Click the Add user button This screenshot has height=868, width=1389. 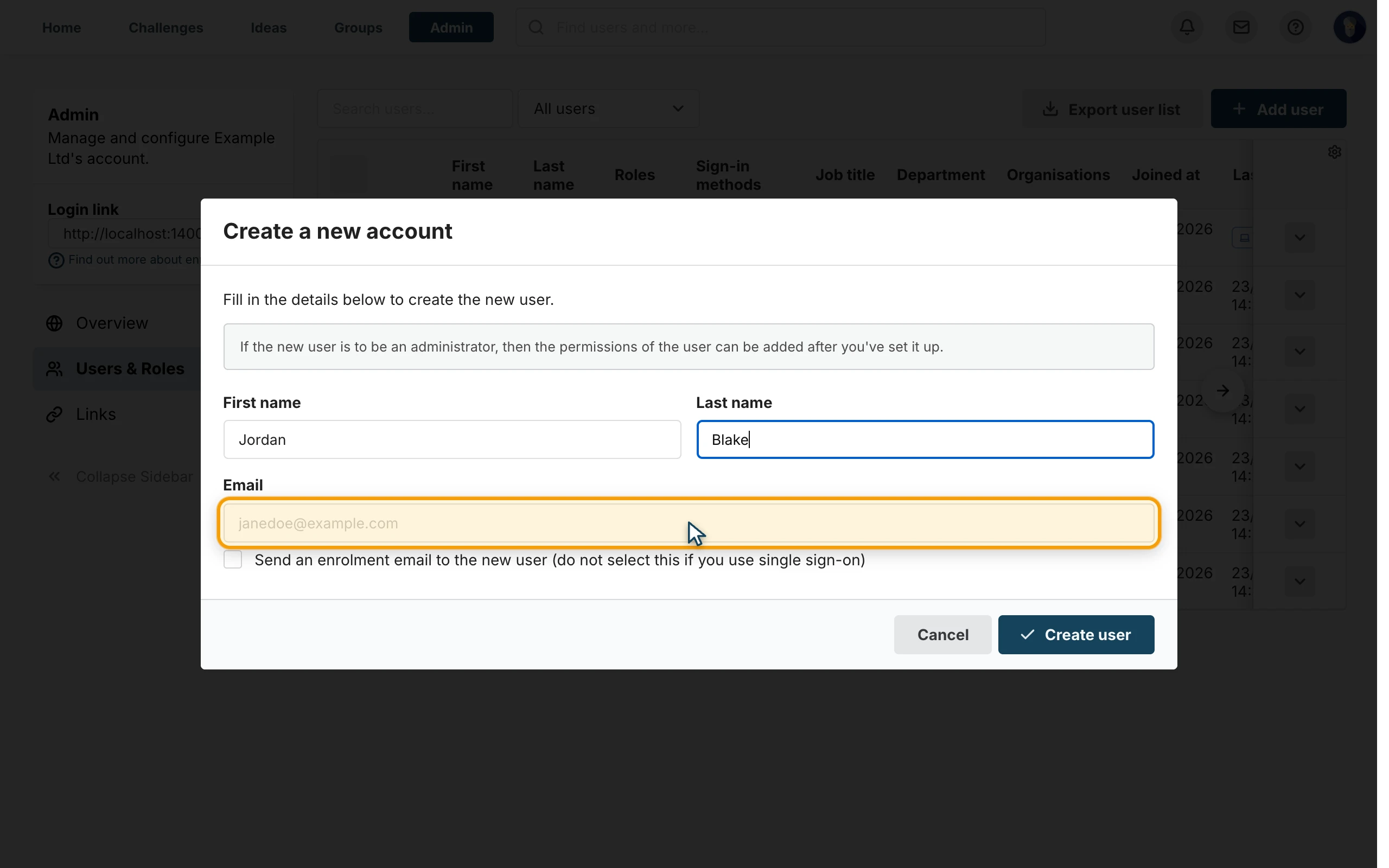click(1278, 108)
